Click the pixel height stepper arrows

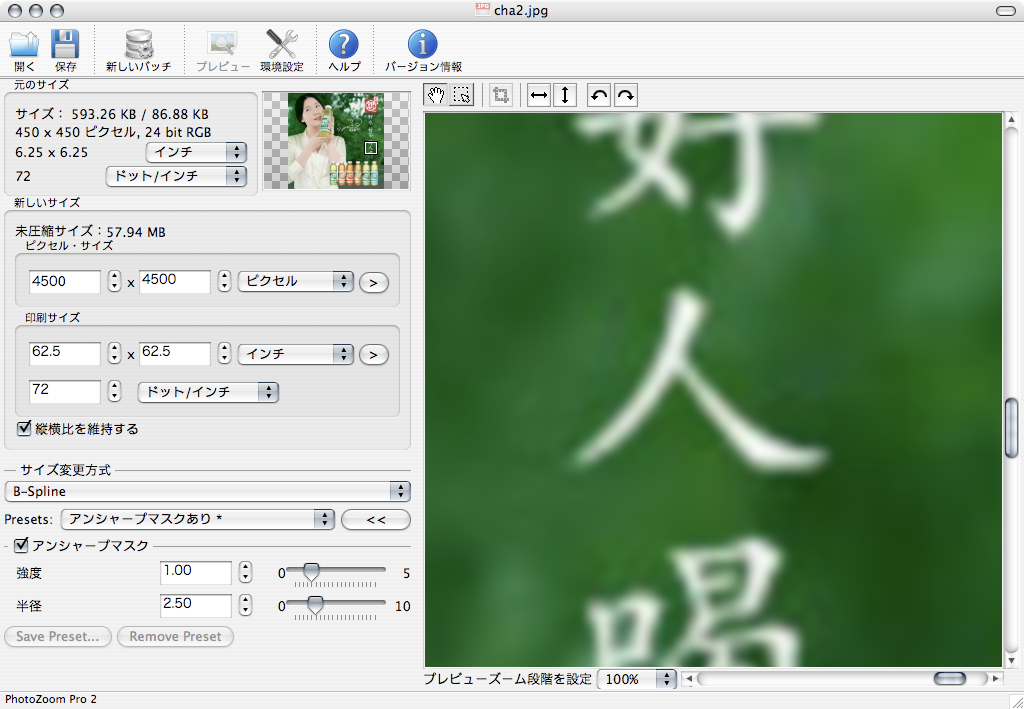pyautogui.click(x=225, y=281)
